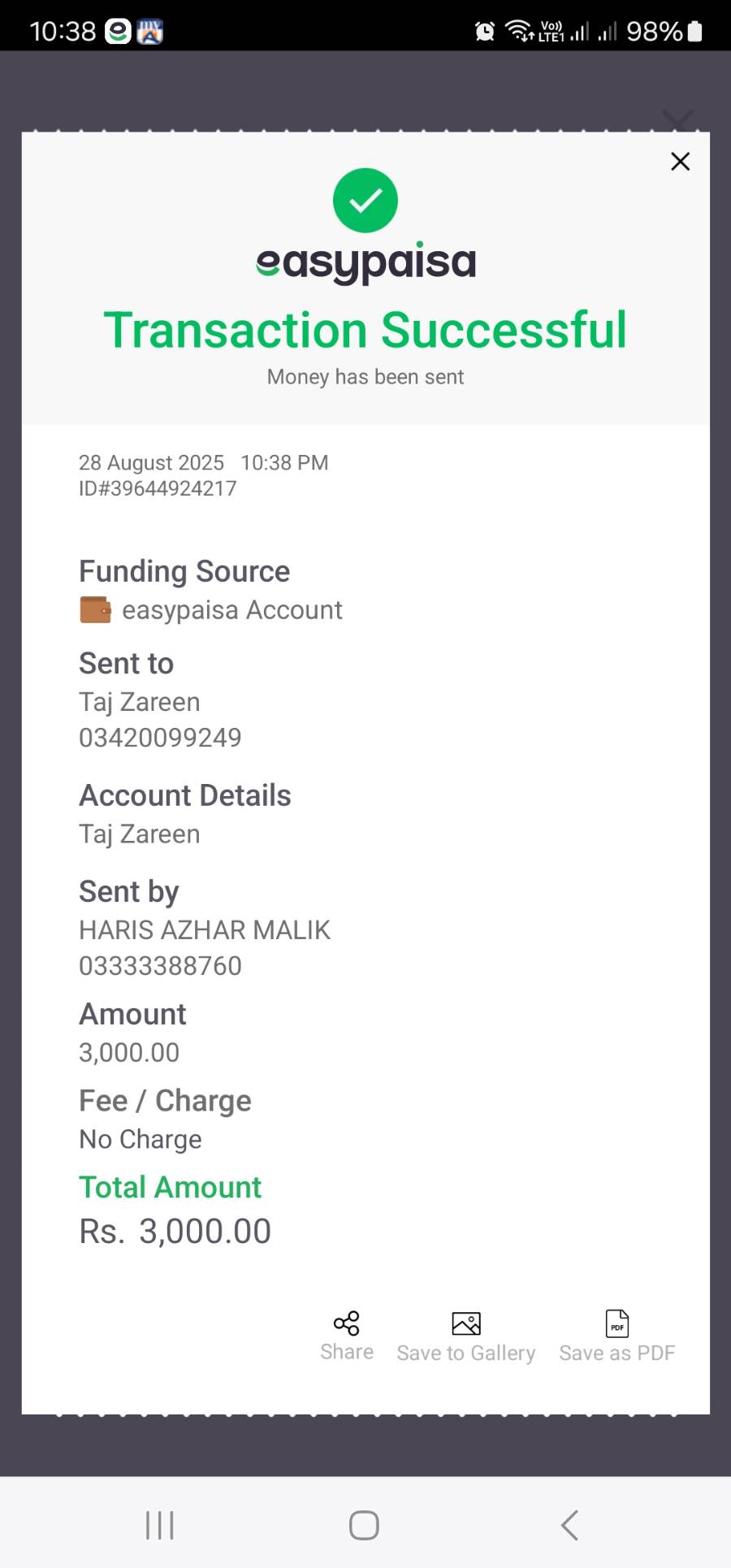Tap the Share icon
731x1568 pixels.
[347, 1323]
